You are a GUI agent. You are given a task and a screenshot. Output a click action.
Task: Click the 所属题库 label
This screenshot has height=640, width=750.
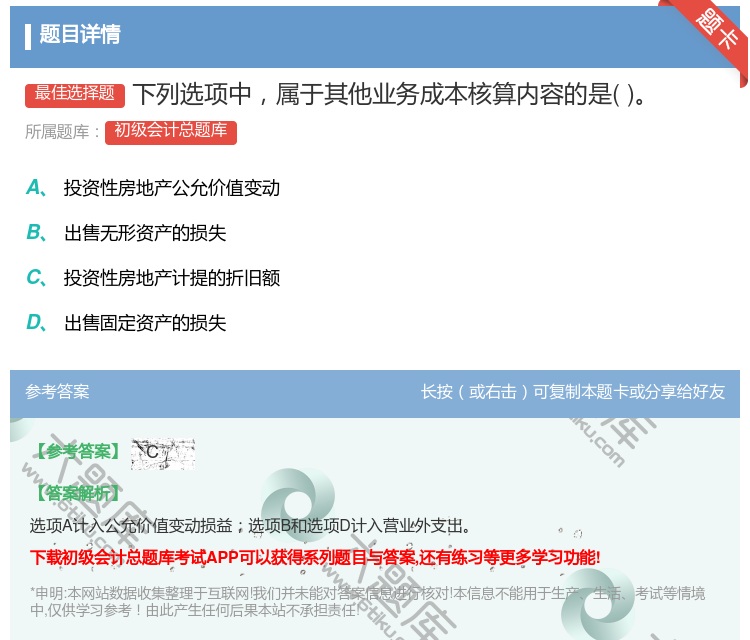pos(62,132)
